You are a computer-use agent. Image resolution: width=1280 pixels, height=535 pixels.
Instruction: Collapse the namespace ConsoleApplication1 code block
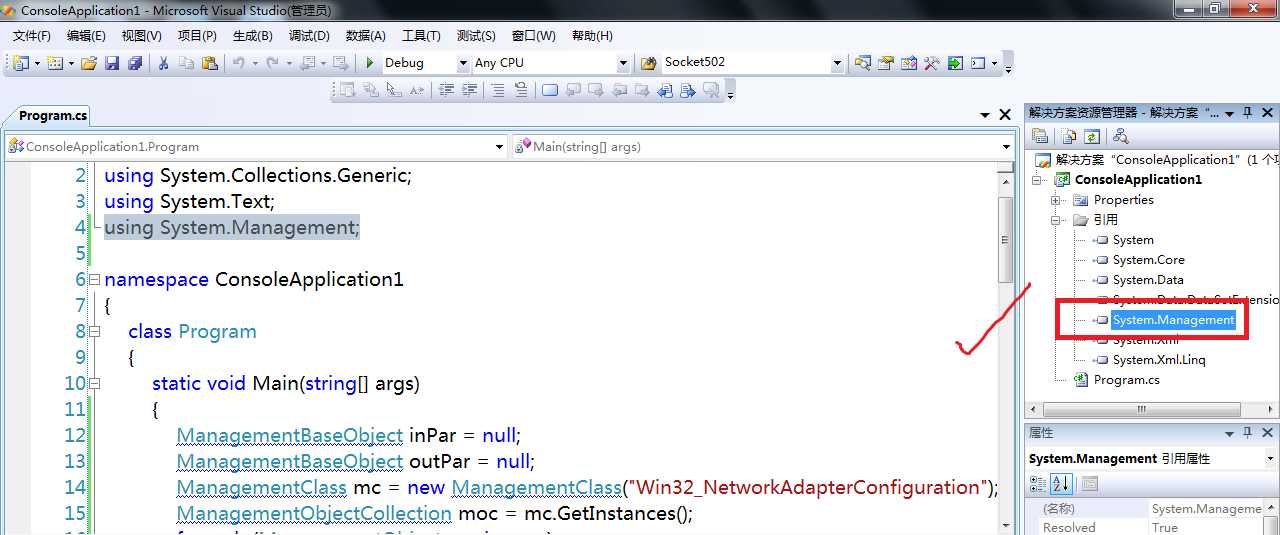[x=94, y=279]
